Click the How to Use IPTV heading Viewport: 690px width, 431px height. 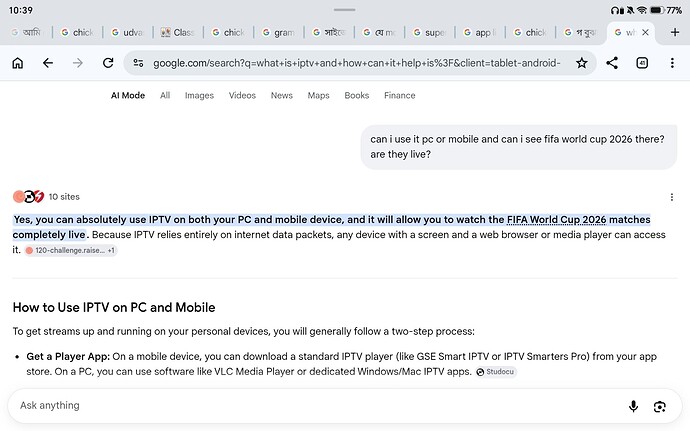point(114,307)
